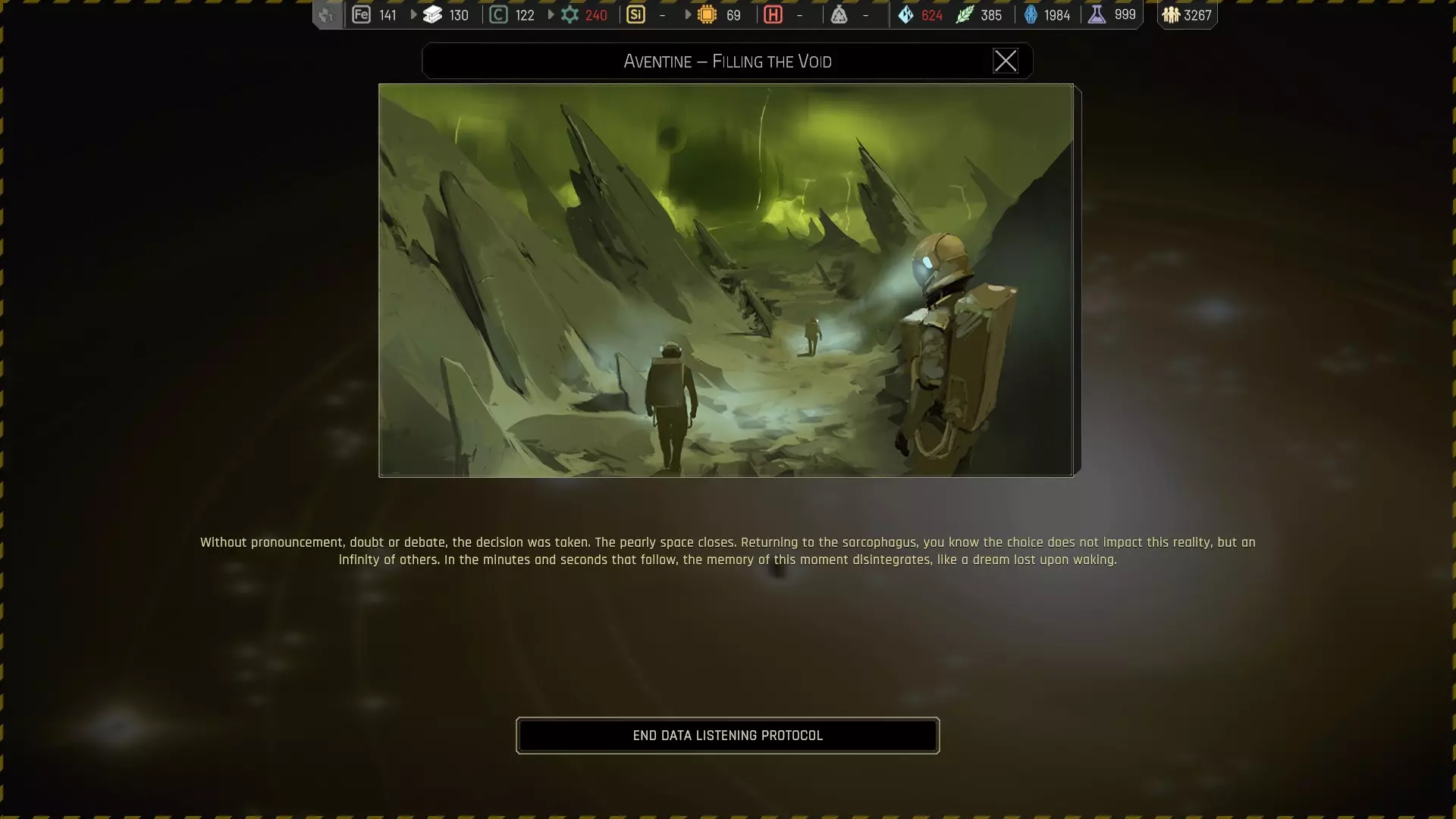Click the green gear polymer icon
The height and width of the screenshot is (819, 1456).
[570, 14]
